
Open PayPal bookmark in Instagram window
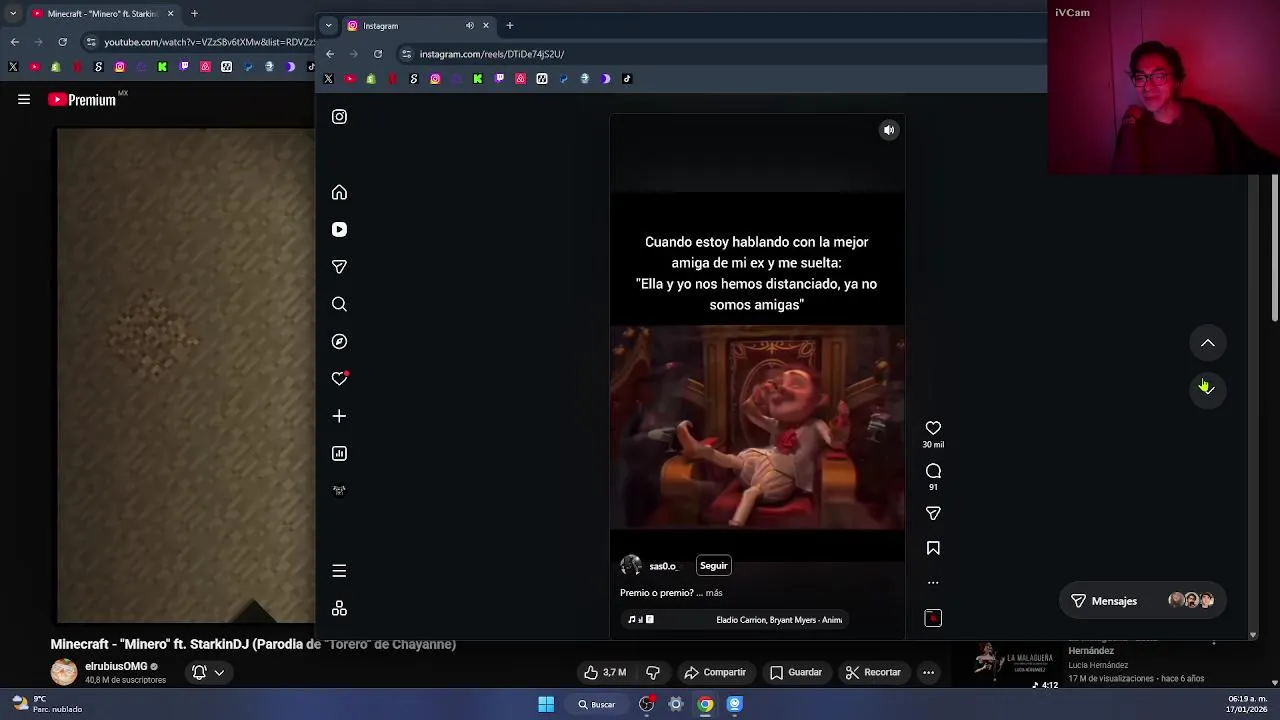click(563, 79)
